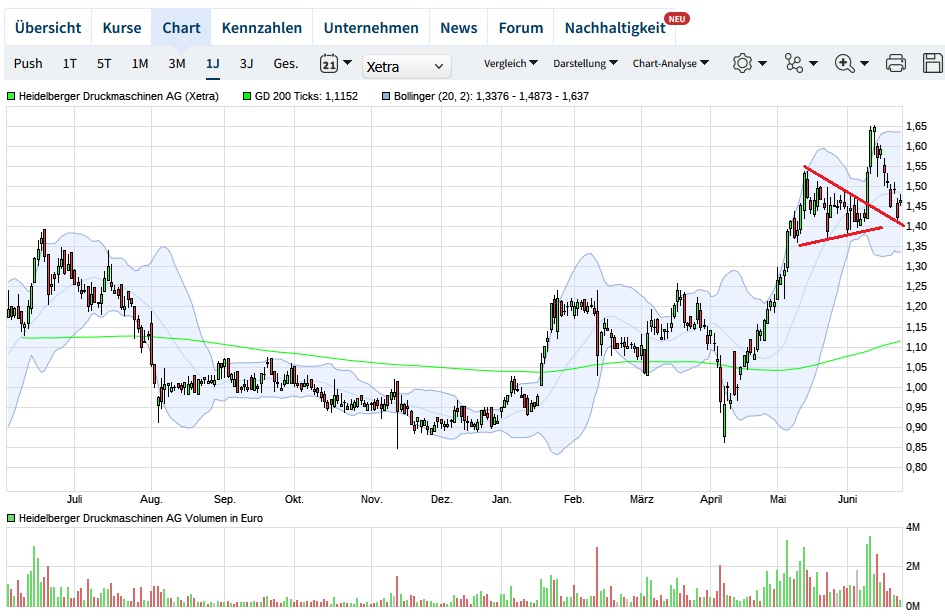Expand the Vergleich comparison dropdown
945x616 pixels.
click(510, 62)
